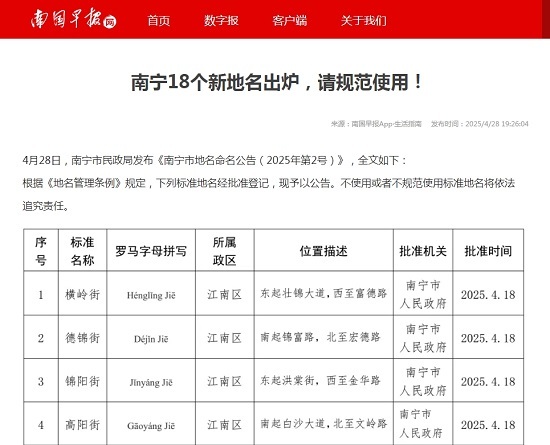Viewport: 550px width, 445px height.
Task: Open the 首页 navigation item
Action: coord(159,21)
